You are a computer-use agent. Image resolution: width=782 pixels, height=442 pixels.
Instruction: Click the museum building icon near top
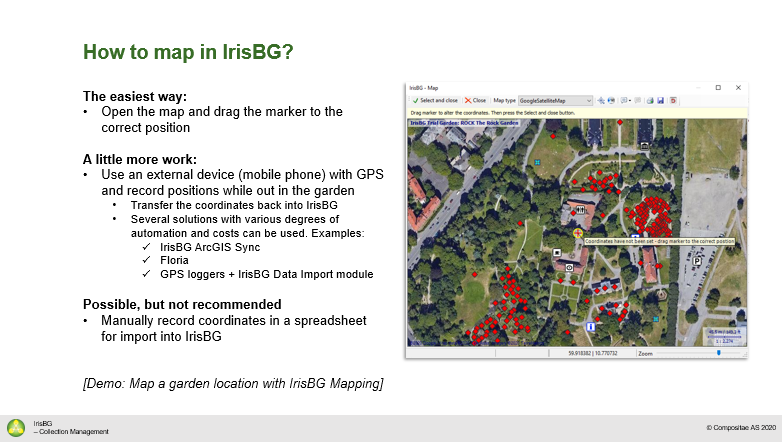pos(644,146)
